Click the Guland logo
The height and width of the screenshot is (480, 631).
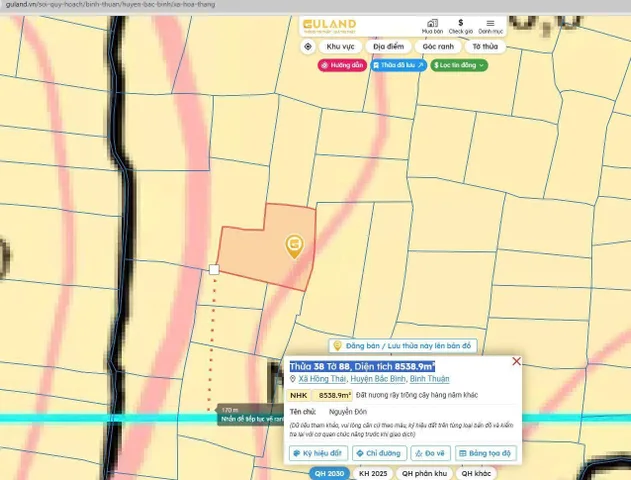coord(329,26)
